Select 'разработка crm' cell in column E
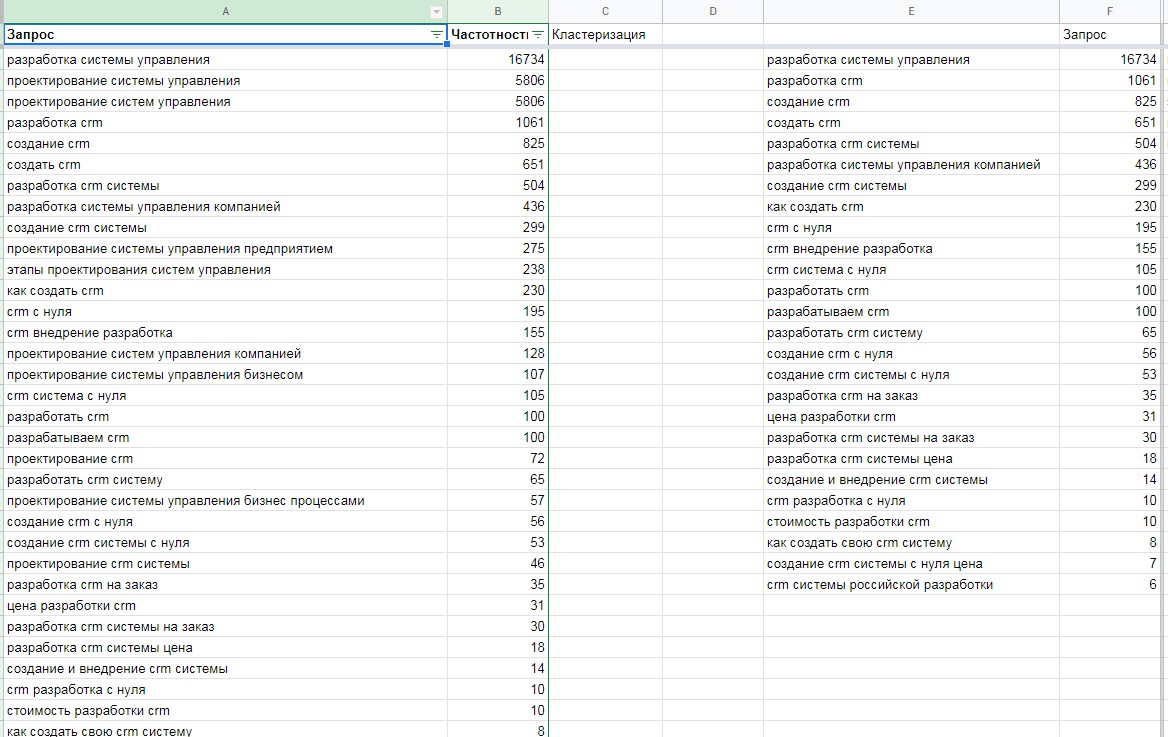1168x737 pixels. tap(911, 80)
